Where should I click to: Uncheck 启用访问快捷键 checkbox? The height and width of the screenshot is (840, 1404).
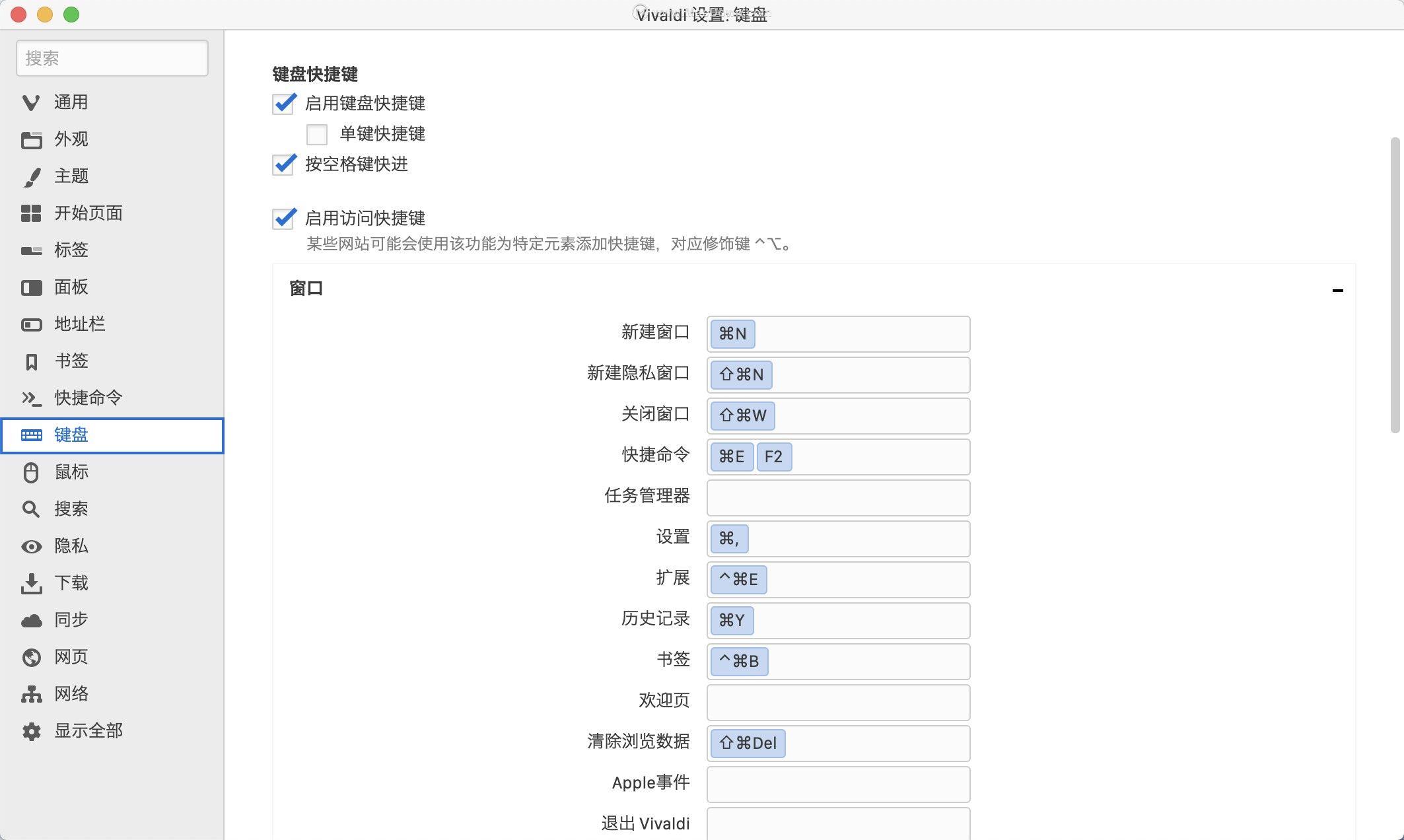click(x=283, y=219)
